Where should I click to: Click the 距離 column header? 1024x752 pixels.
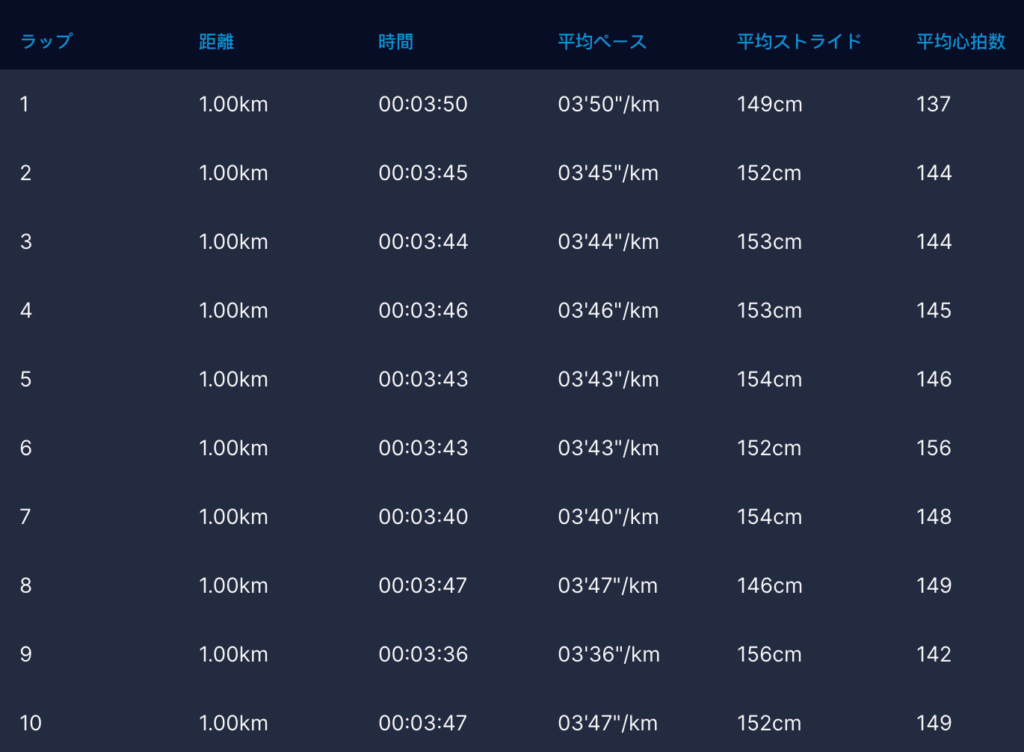pos(216,42)
